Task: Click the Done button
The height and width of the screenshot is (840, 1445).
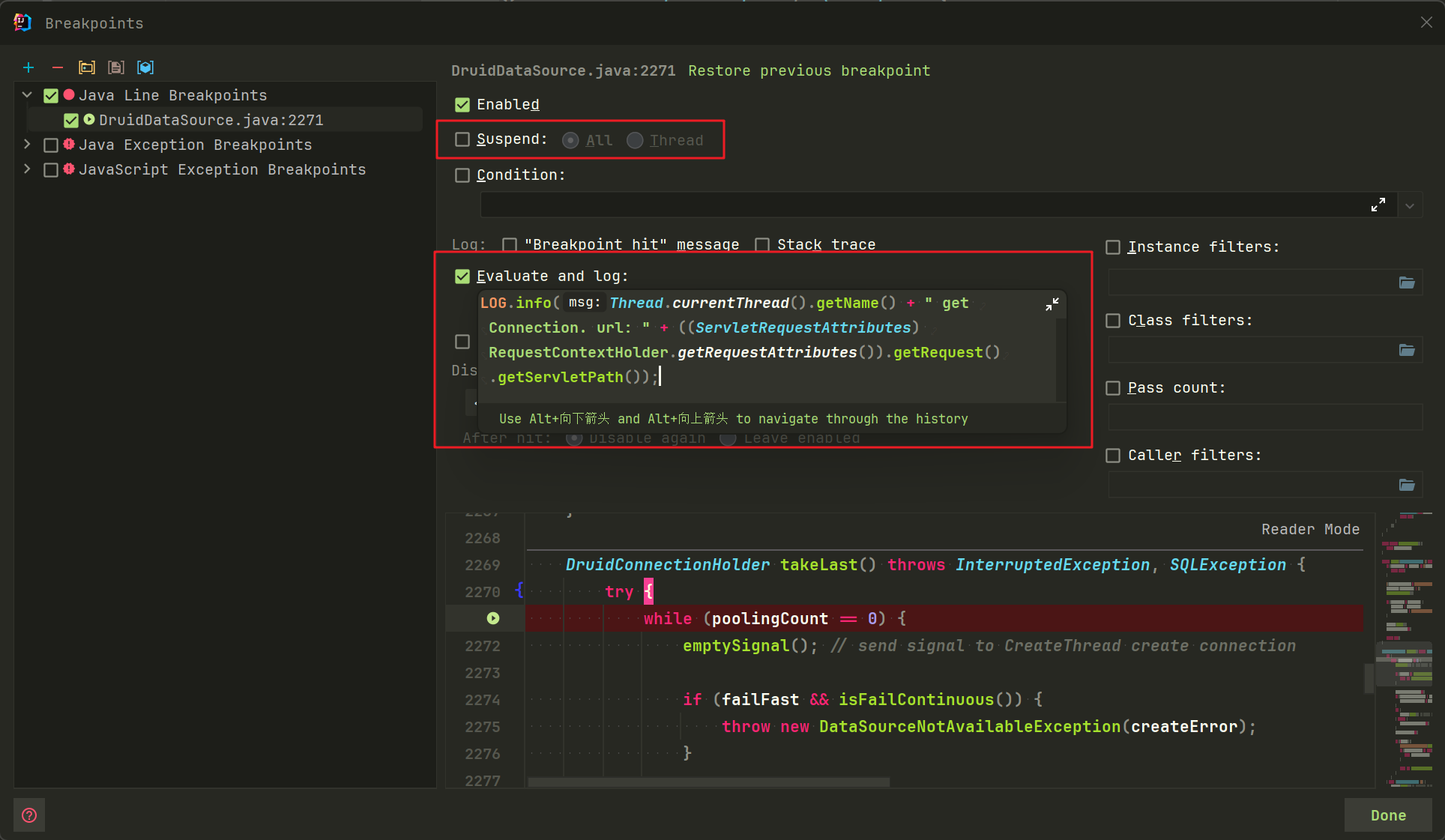Action: click(1388, 815)
